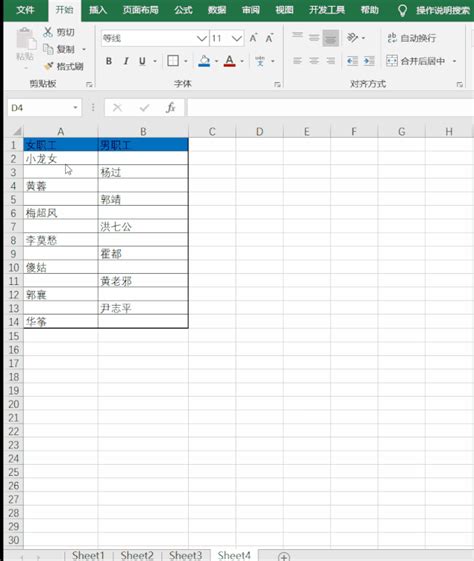
Task: Click the Insert Function fx icon
Action: pyautogui.click(x=171, y=107)
